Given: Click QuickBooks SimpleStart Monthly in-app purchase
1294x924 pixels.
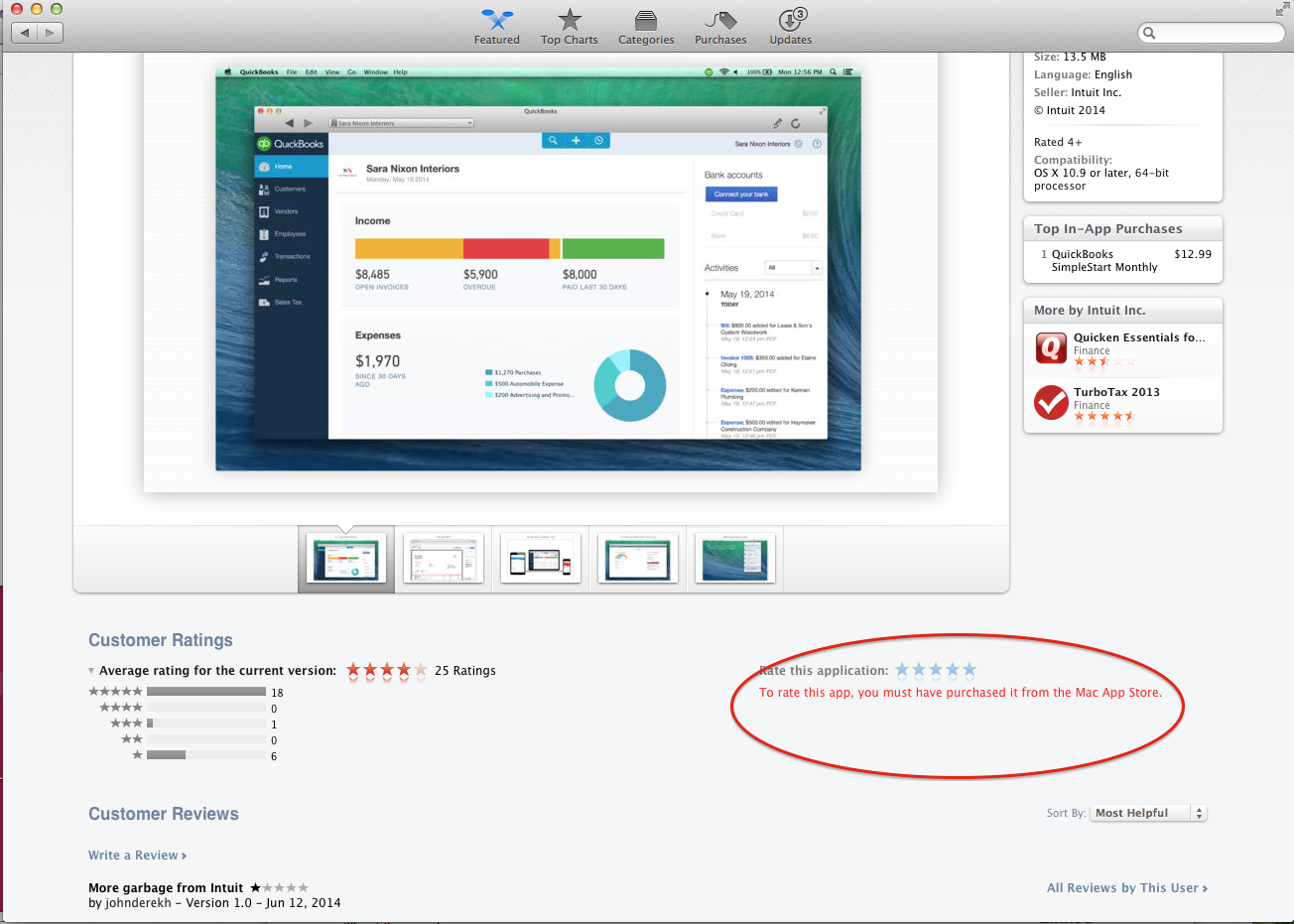Looking at the screenshot, I should tap(1104, 261).
